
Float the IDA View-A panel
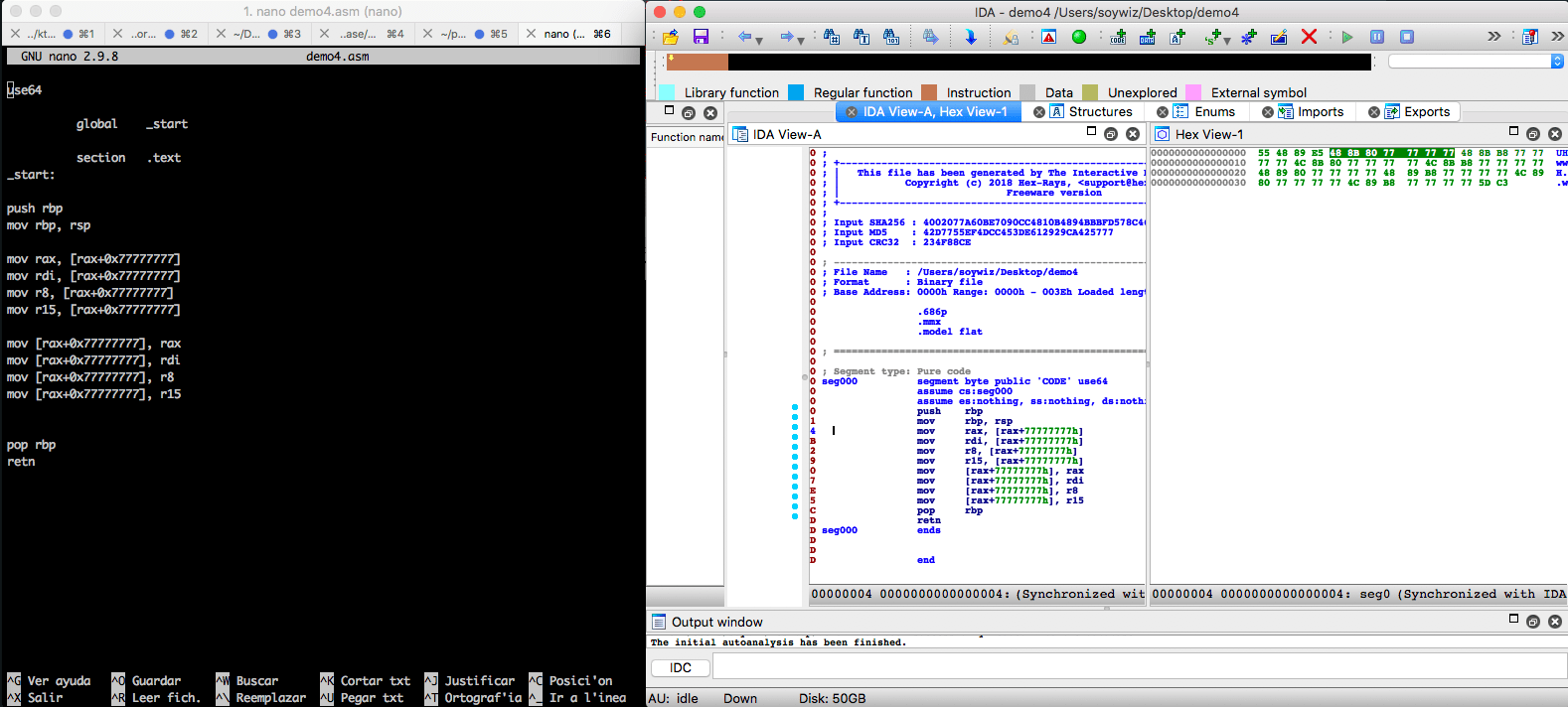tap(1111, 134)
